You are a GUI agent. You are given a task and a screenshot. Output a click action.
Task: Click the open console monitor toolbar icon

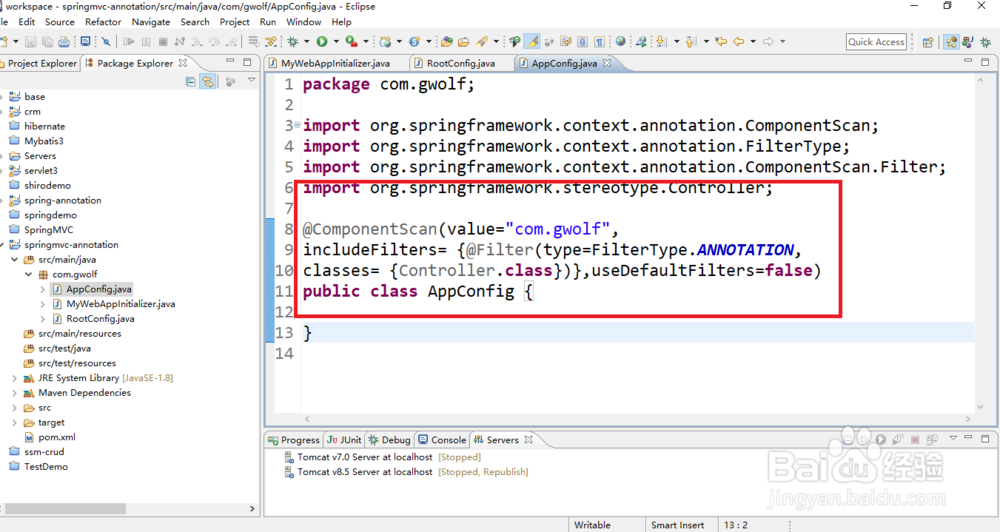point(85,41)
